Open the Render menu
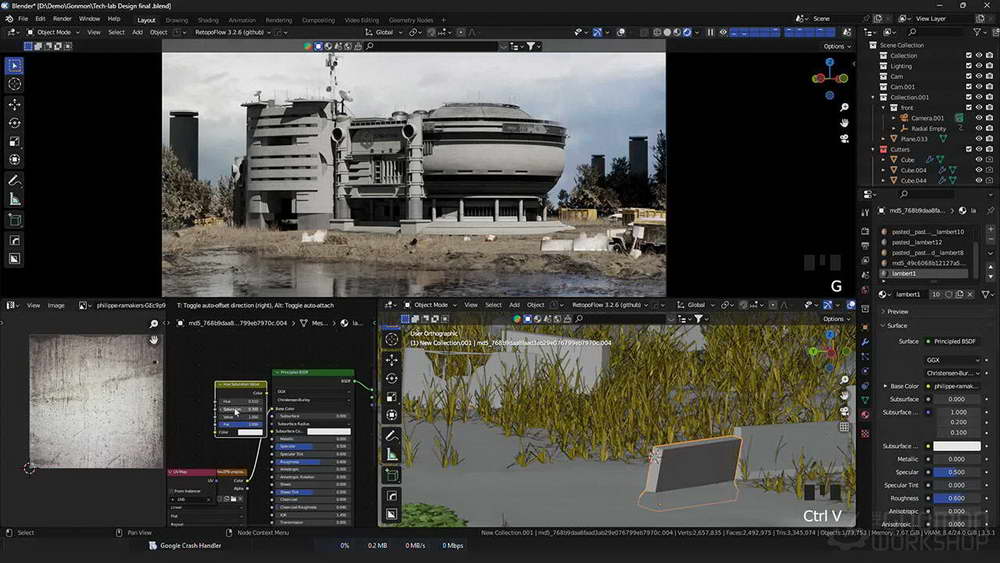This screenshot has width=1000, height=563. click(62, 19)
